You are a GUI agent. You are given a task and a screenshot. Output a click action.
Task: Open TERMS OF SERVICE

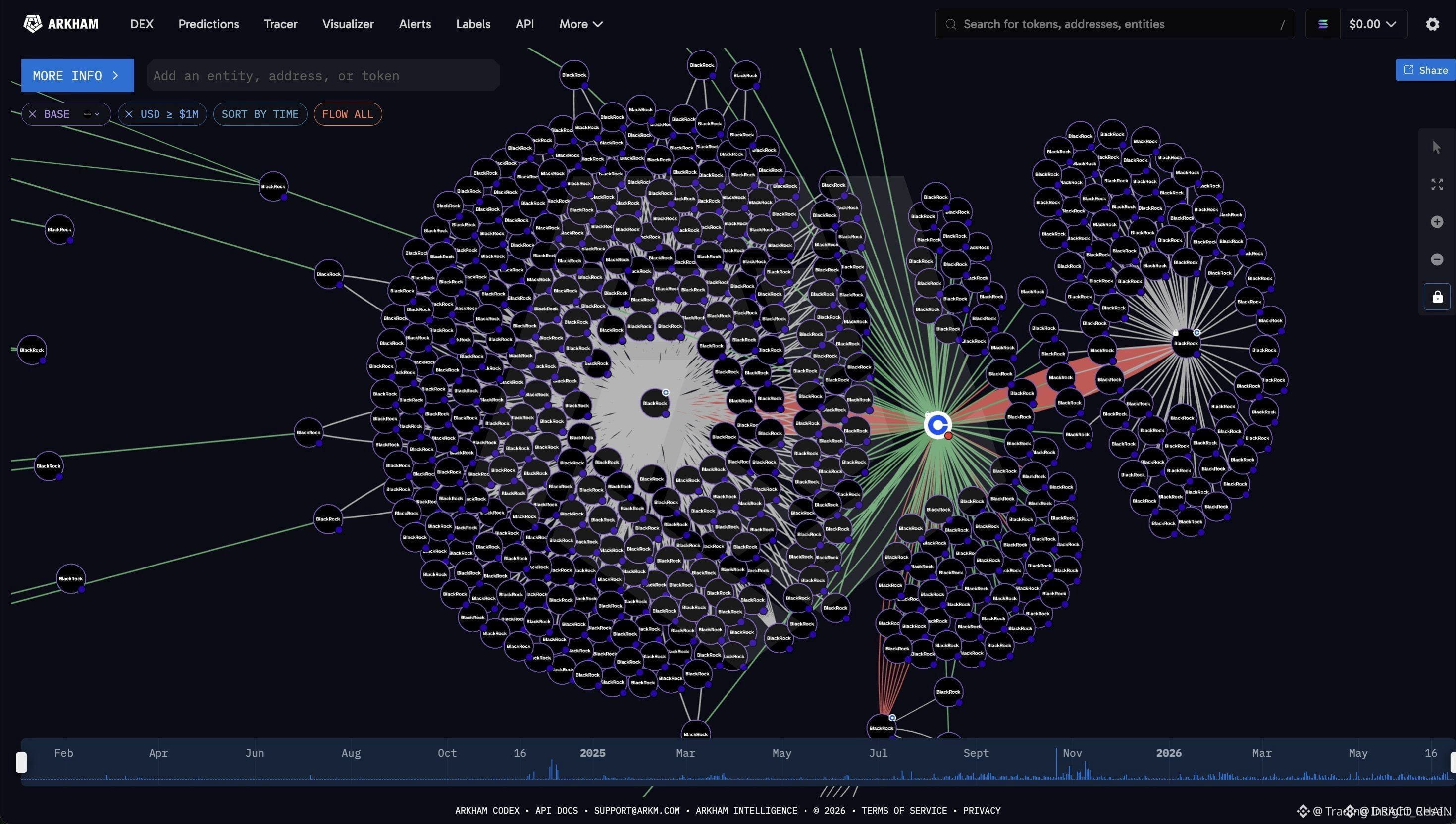point(904,811)
